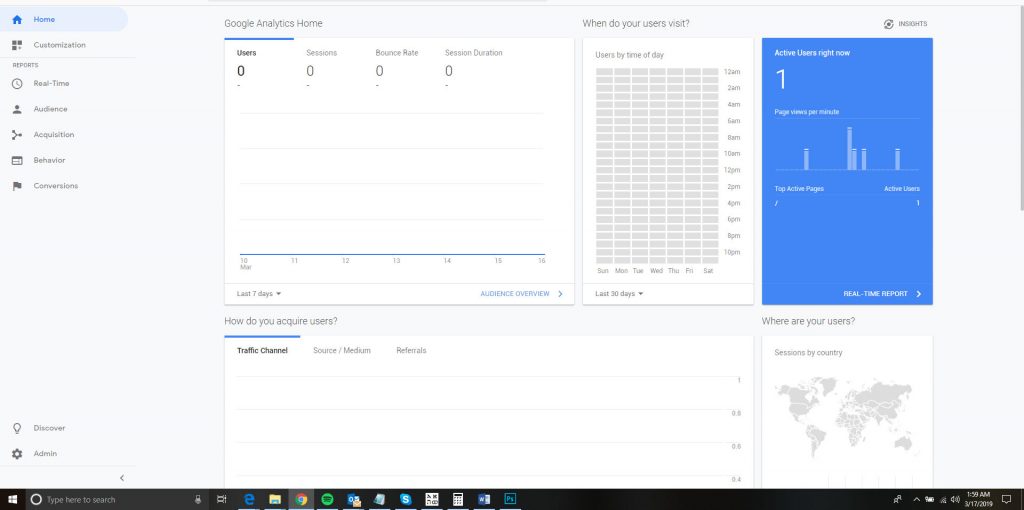Open the Insights panel

(905, 24)
